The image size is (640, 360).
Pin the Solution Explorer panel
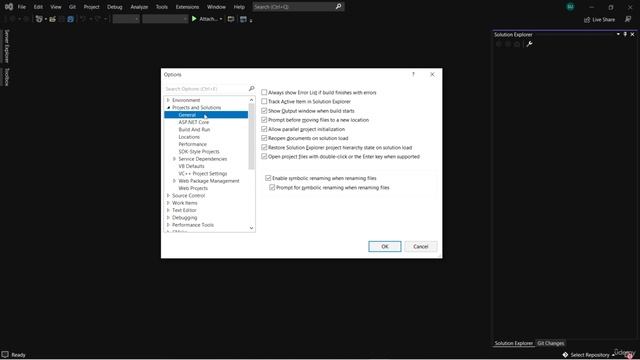(x=625, y=34)
